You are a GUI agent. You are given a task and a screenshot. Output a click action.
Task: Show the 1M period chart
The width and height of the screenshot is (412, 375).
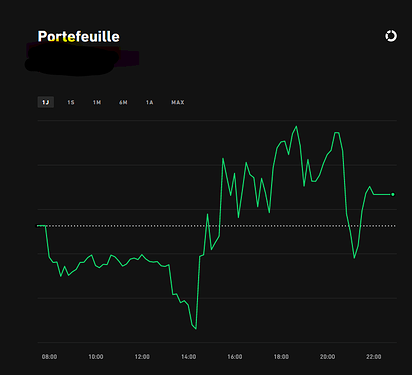[x=97, y=102]
